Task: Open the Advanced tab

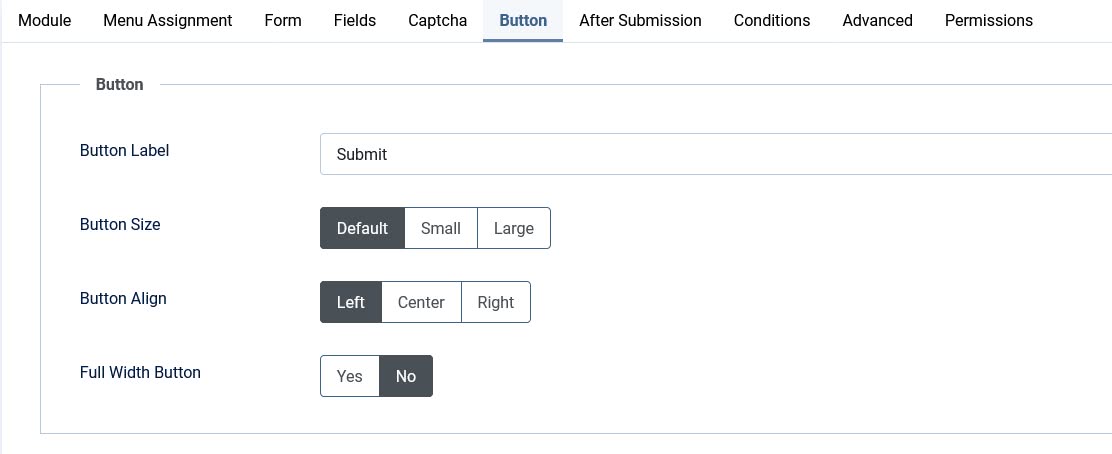Action: coord(877,20)
